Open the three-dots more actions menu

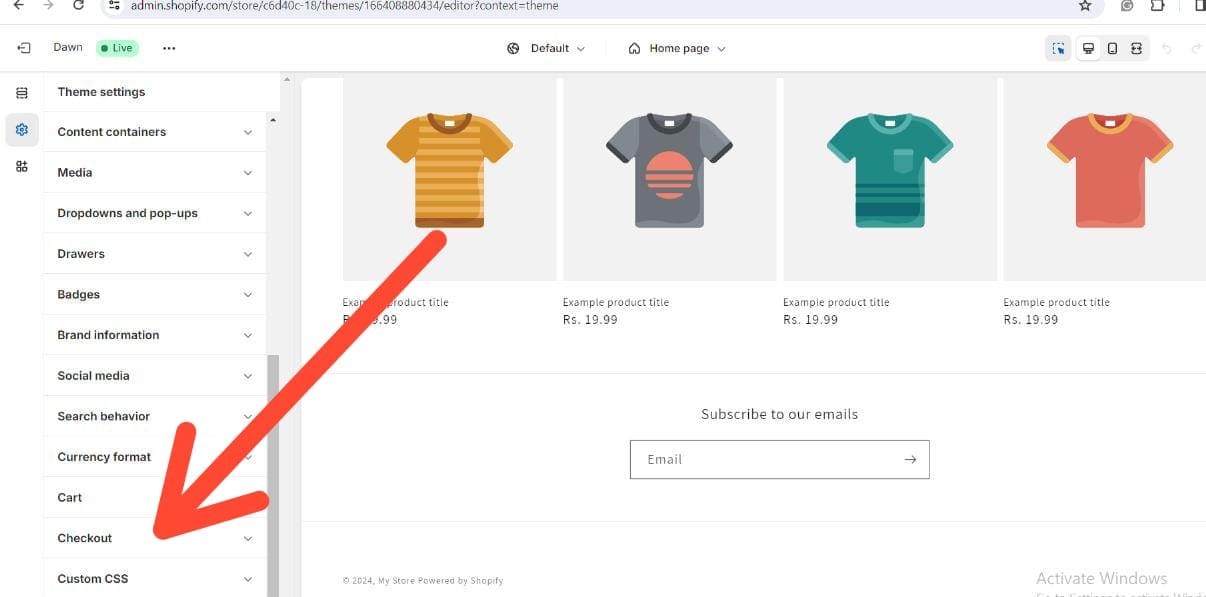(x=169, y=48)
